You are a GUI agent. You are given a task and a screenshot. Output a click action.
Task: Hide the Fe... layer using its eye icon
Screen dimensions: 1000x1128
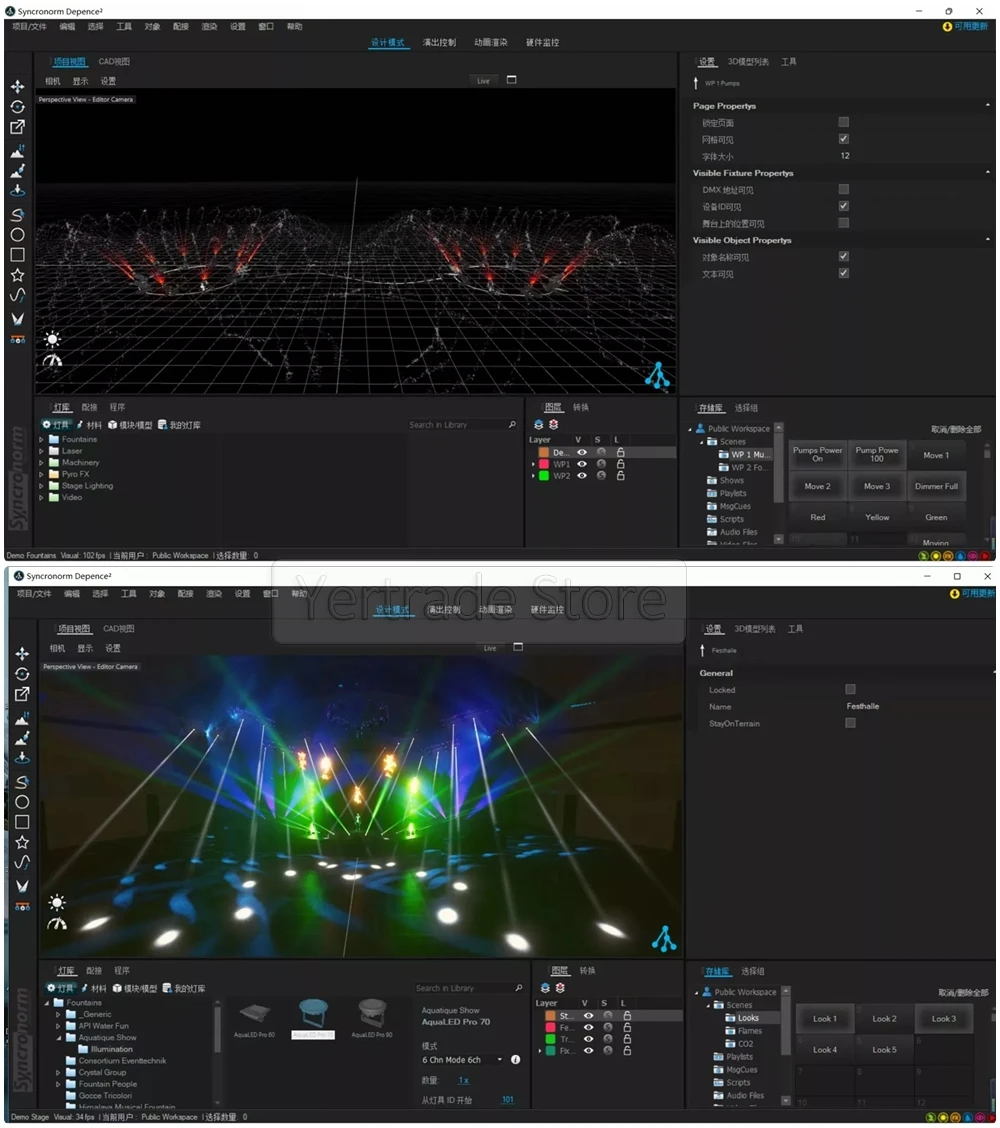(x=588, y=1027)
